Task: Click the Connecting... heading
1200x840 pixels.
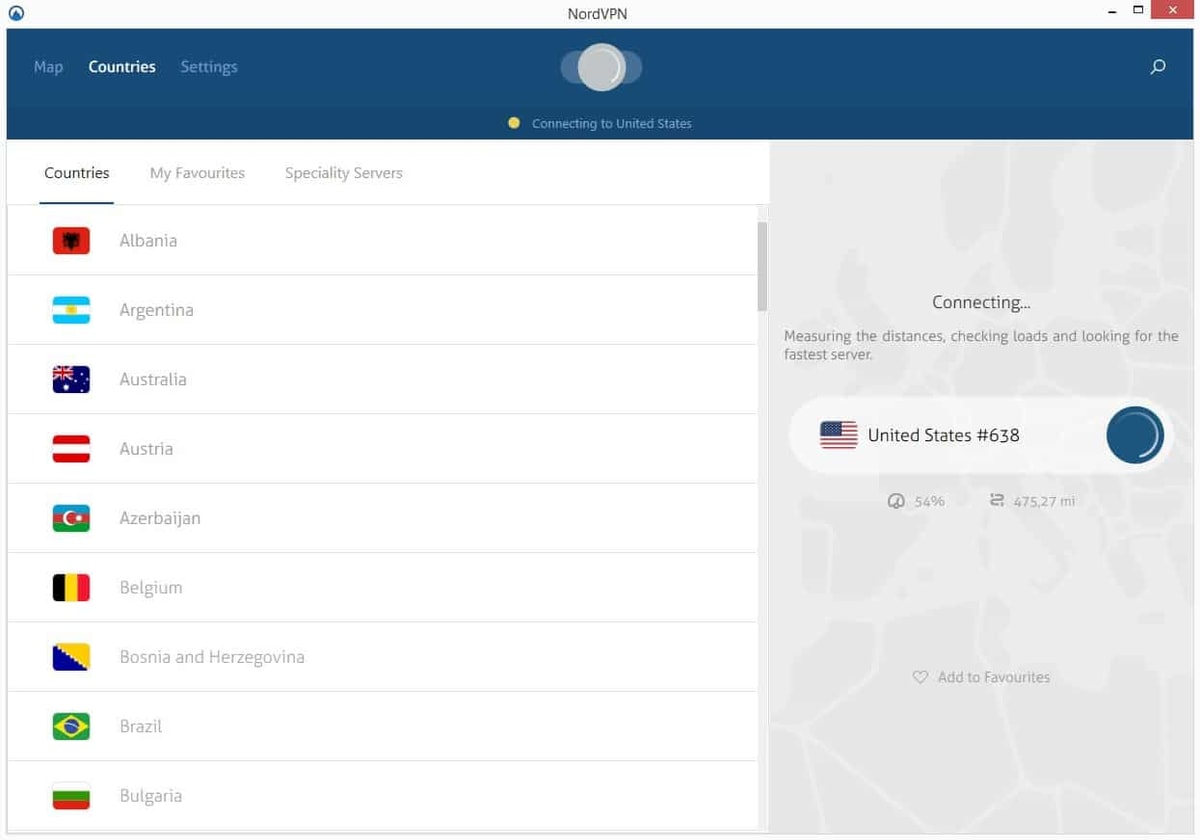Action: (981, 302)
